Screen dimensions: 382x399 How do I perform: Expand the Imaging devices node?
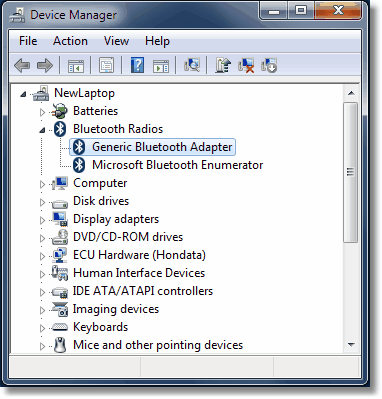42,310
